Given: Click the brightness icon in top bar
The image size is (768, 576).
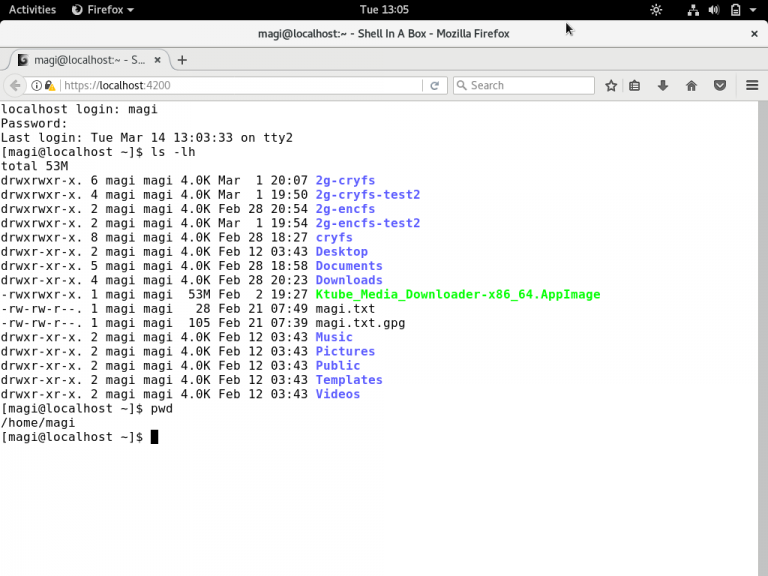Looking at the screenshot, I should pos(656,10).
